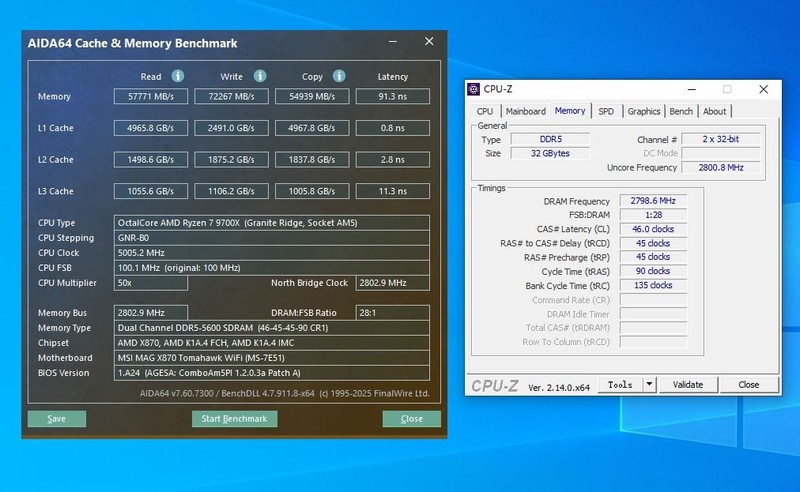Click Uncore Frequency field 2800.8 MHz

pyautogui.click(x=721, y=167)
